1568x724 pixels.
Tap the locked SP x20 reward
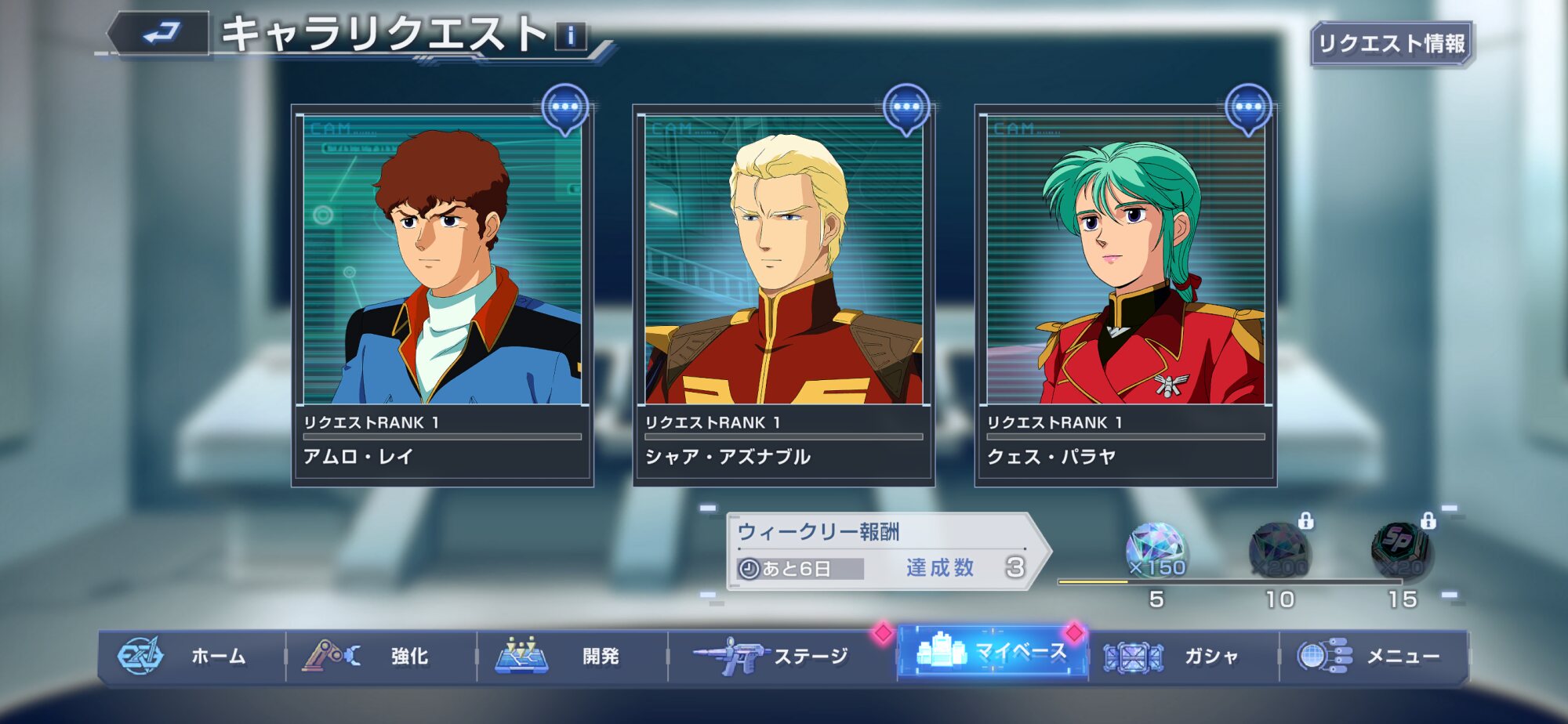point(1403,549)
